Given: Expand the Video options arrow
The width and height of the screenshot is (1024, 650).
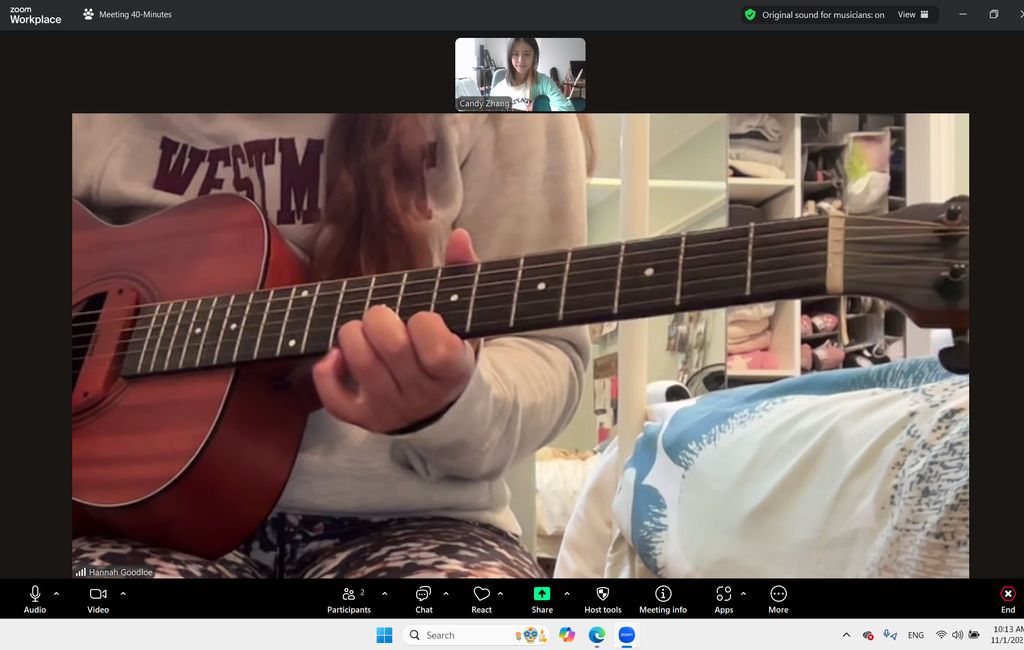Looking at the screenshot, I should (123, 594).
